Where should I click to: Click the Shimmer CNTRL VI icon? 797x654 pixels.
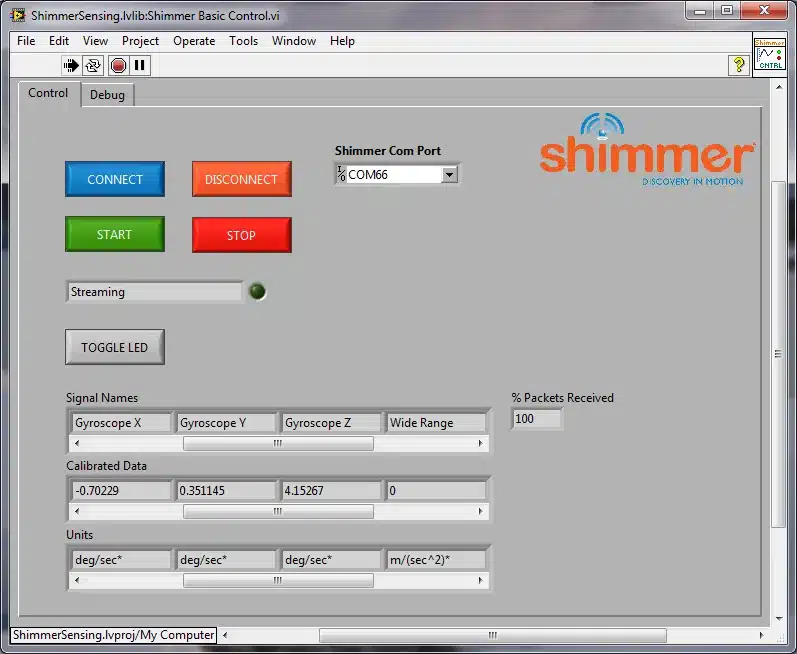pos(769,54)
